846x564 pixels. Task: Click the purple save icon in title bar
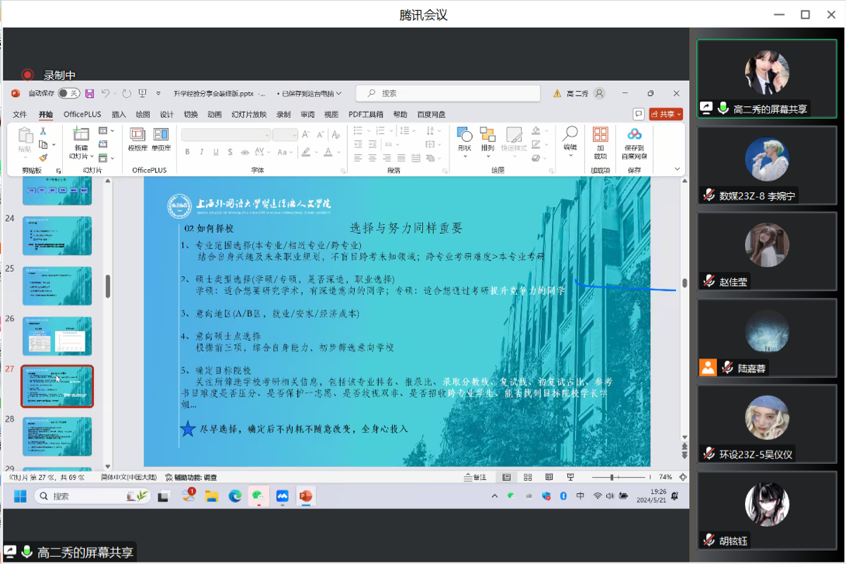(x=89, y=94)
